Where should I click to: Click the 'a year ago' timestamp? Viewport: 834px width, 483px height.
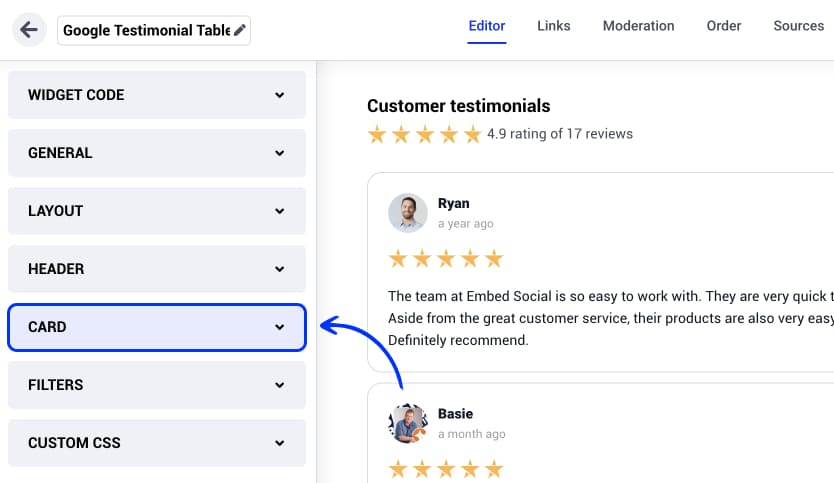pos(466,223)
